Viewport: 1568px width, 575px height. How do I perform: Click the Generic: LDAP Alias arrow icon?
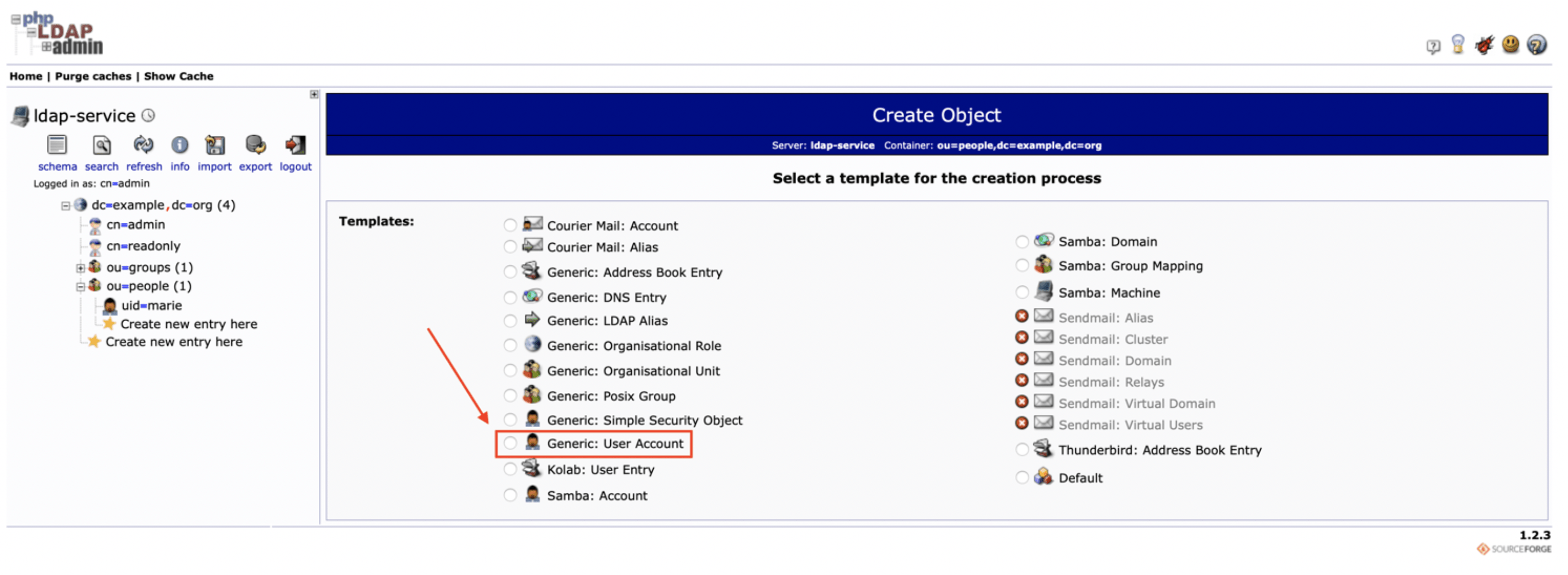tap(532, 319)
